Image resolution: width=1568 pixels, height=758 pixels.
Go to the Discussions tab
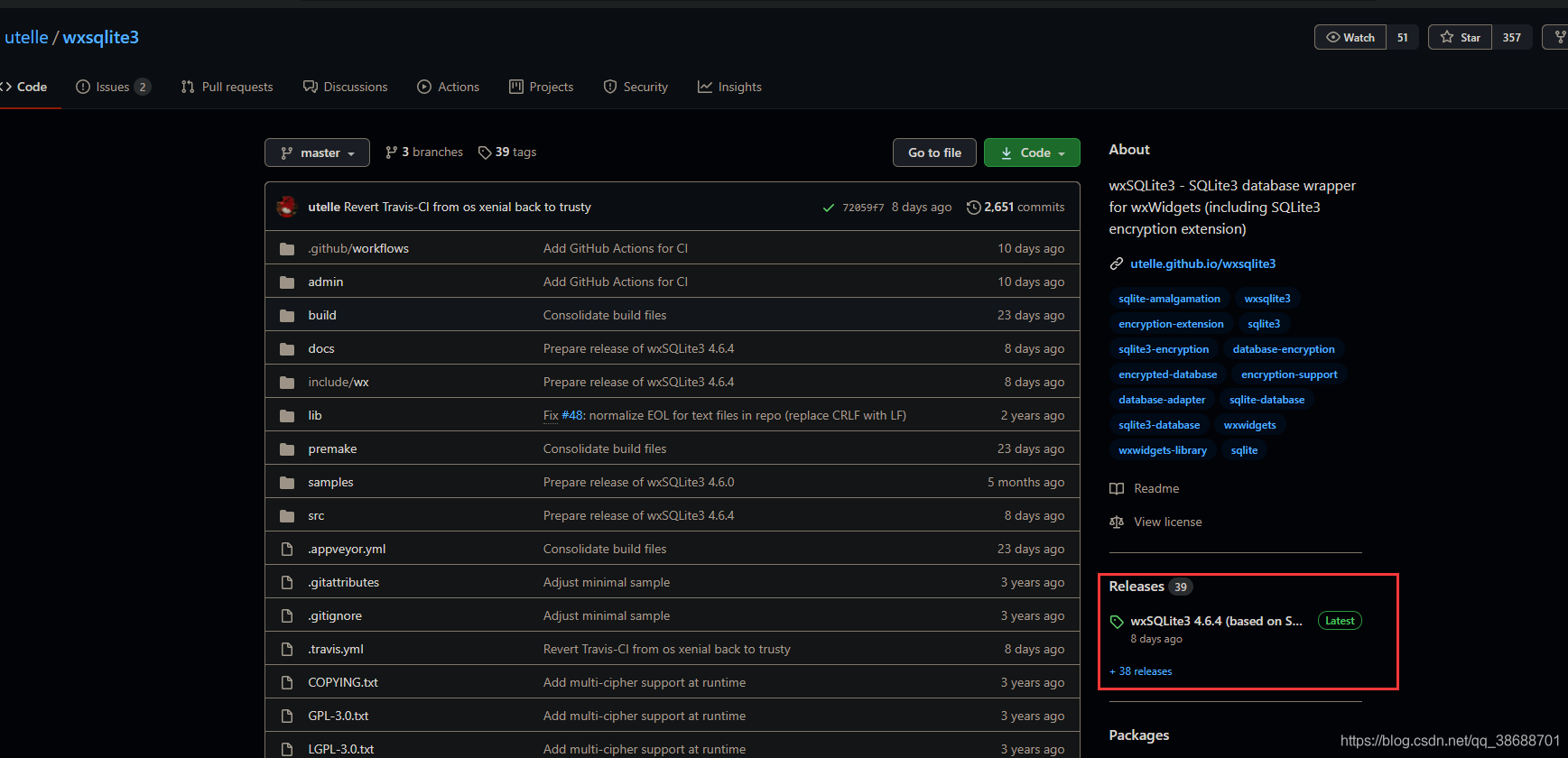click(x=346, y=87)
